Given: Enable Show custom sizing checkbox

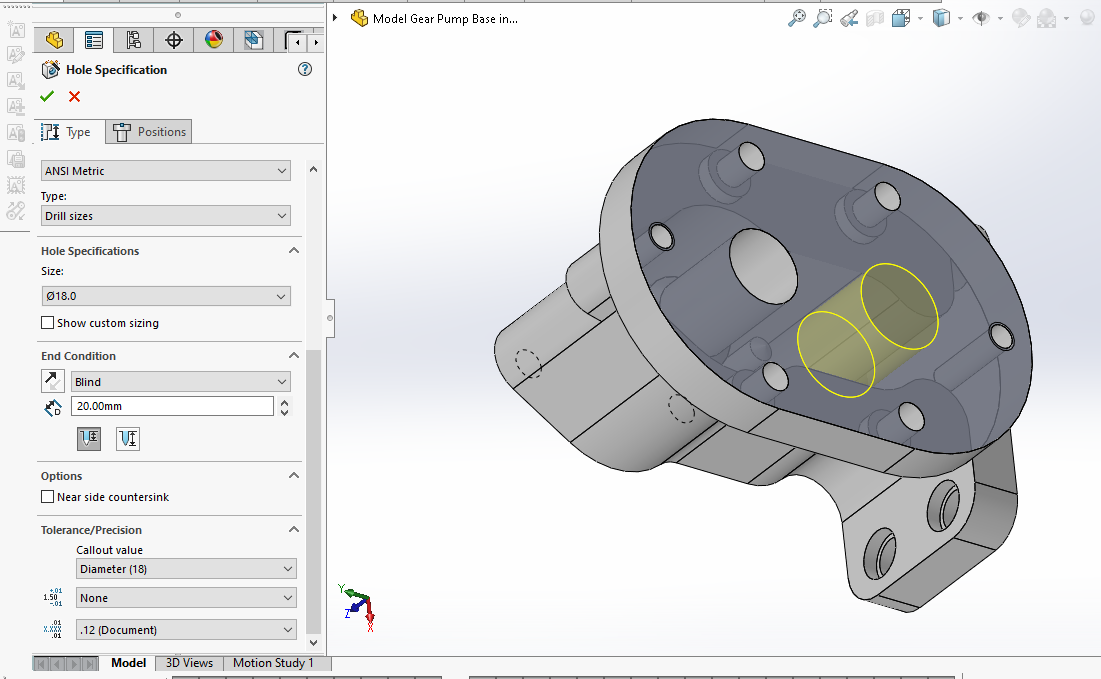Looking at the screenshot, I should [47, 323].
